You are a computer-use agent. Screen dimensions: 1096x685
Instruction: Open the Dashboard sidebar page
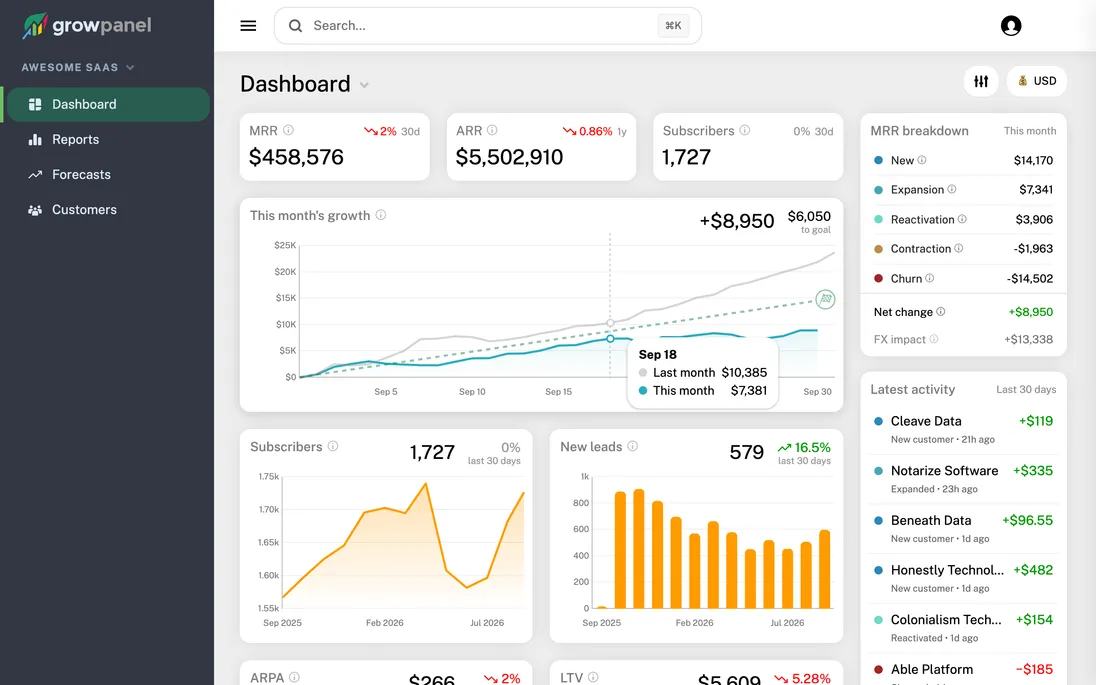point(108,104)
